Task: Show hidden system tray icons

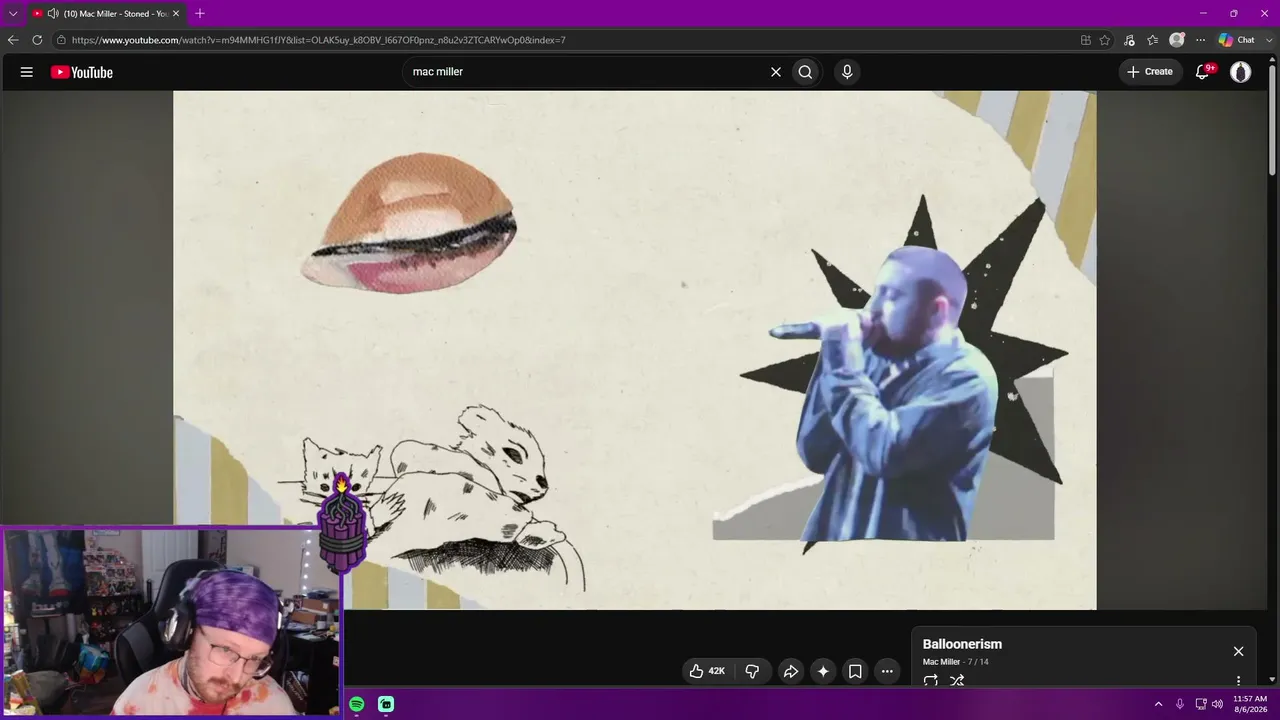Action: click(1158, 704)
